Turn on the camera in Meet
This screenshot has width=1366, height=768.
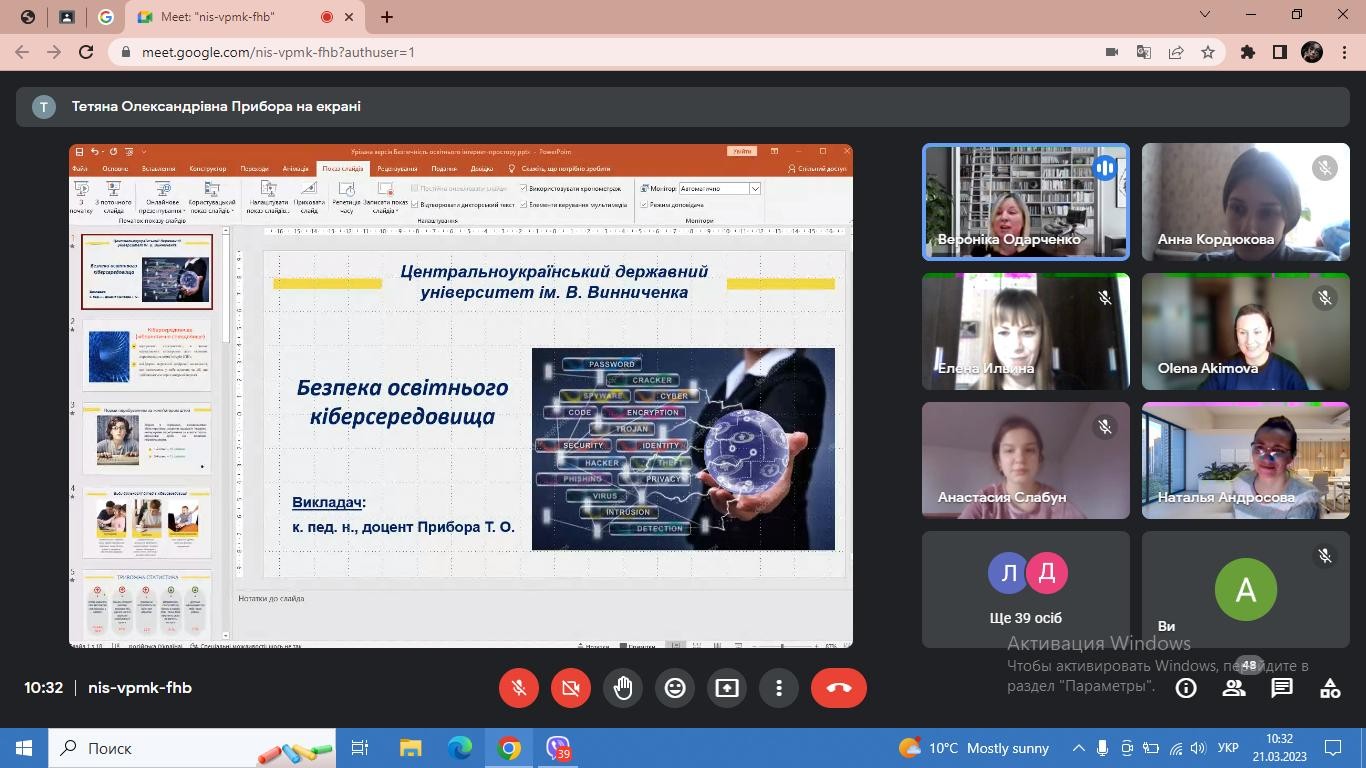(x=571, y=688)
